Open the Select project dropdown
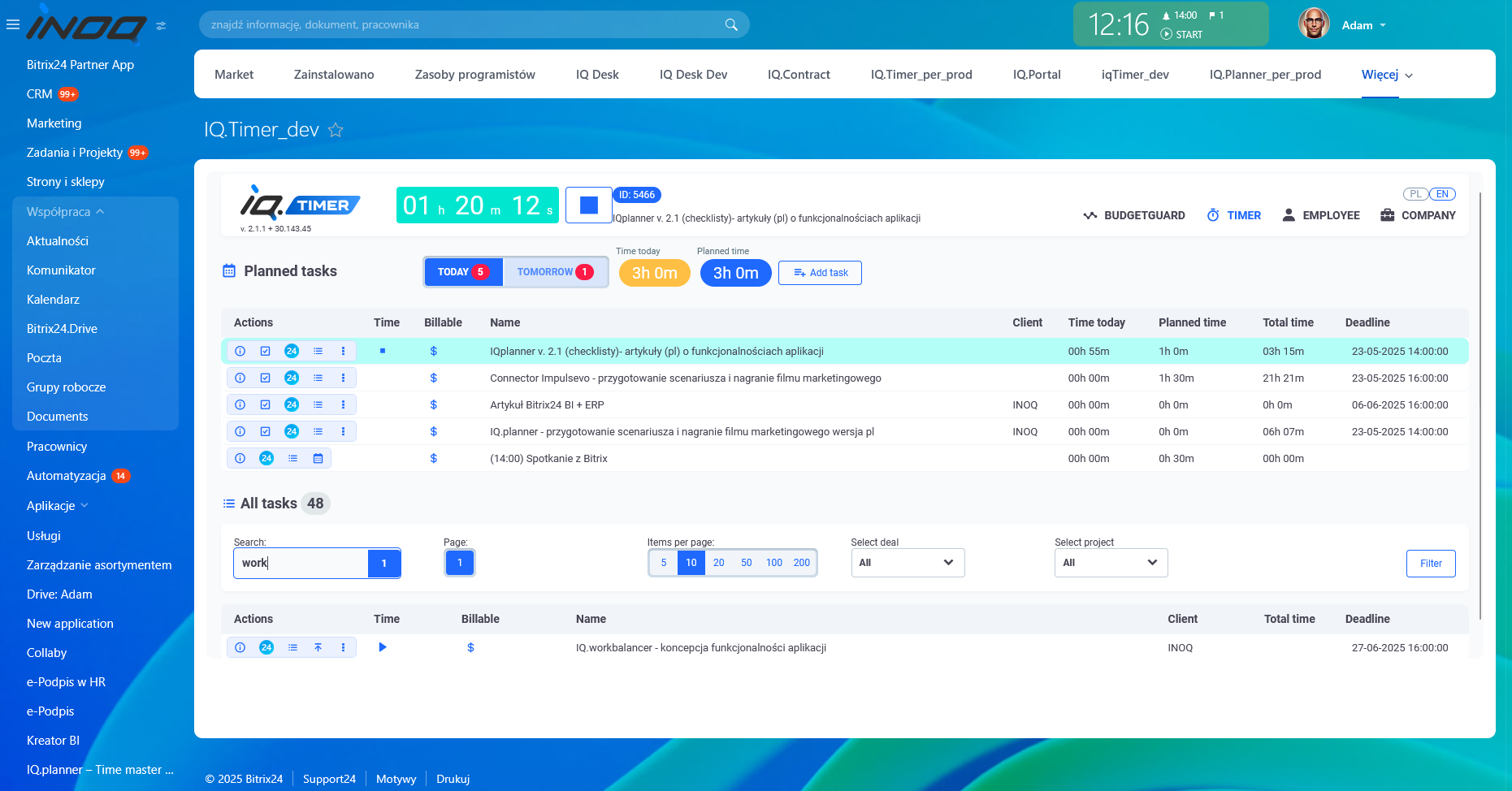 point(1111,563)
